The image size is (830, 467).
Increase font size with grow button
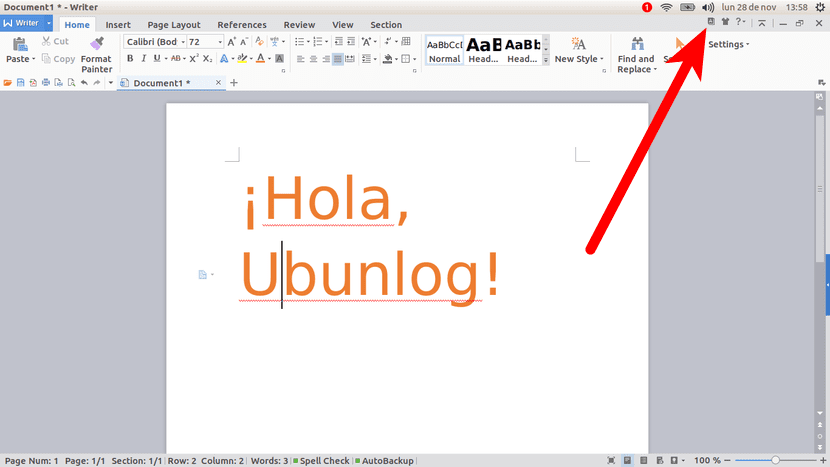click(232, 42)
